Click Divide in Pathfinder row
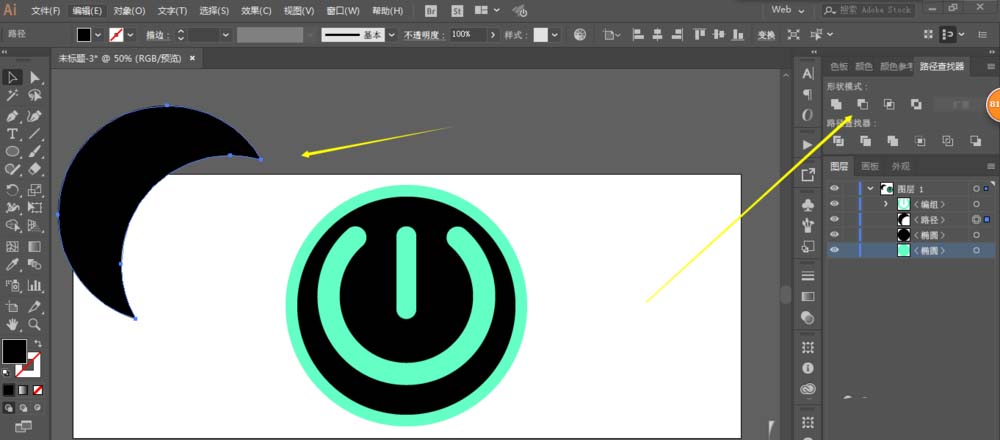1000x440 pixels. 839,141
